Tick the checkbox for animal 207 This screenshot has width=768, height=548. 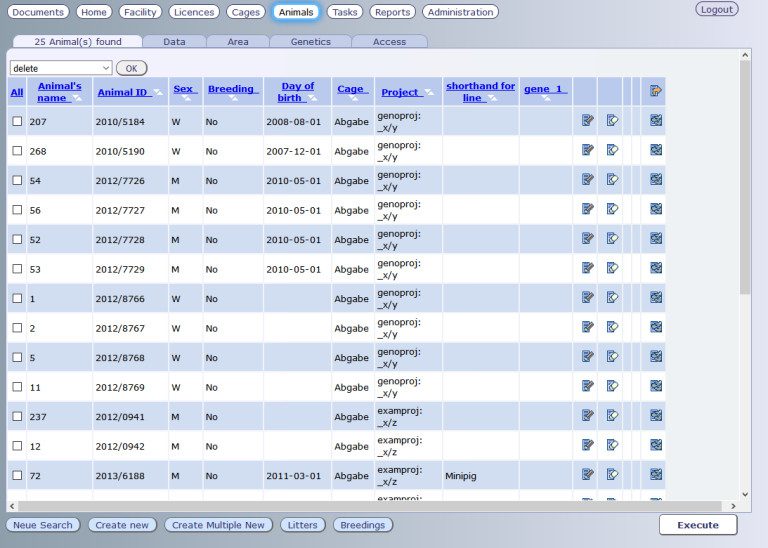pos(17,121)
